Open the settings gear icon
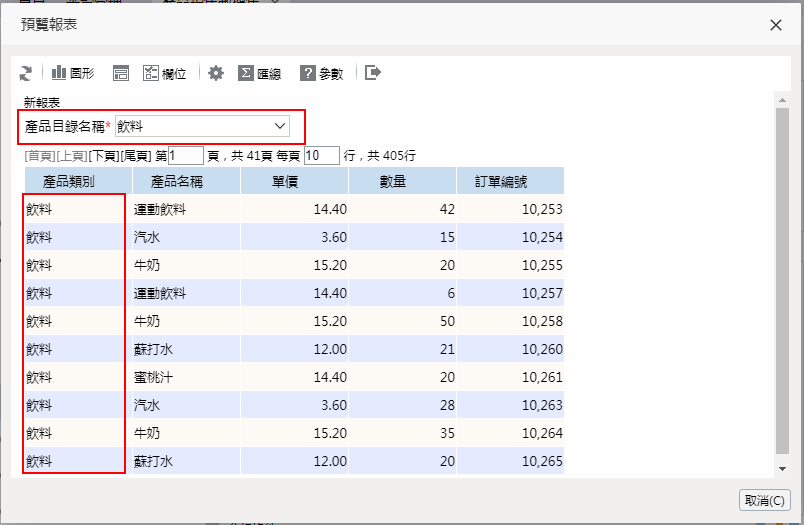The image size is (804, 525). 216,73
